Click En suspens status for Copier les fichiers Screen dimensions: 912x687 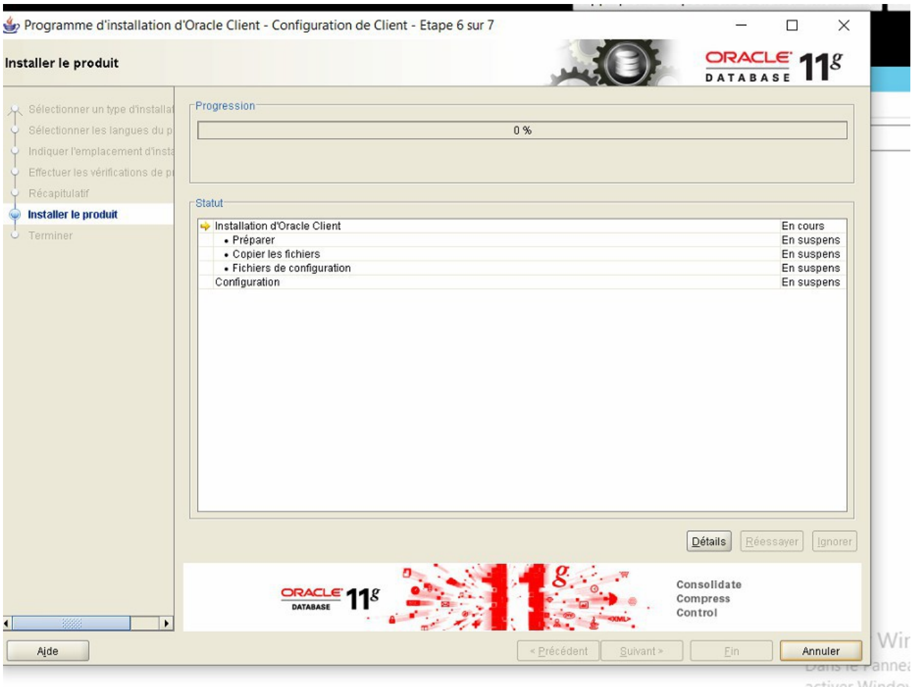tap(811, 254)
